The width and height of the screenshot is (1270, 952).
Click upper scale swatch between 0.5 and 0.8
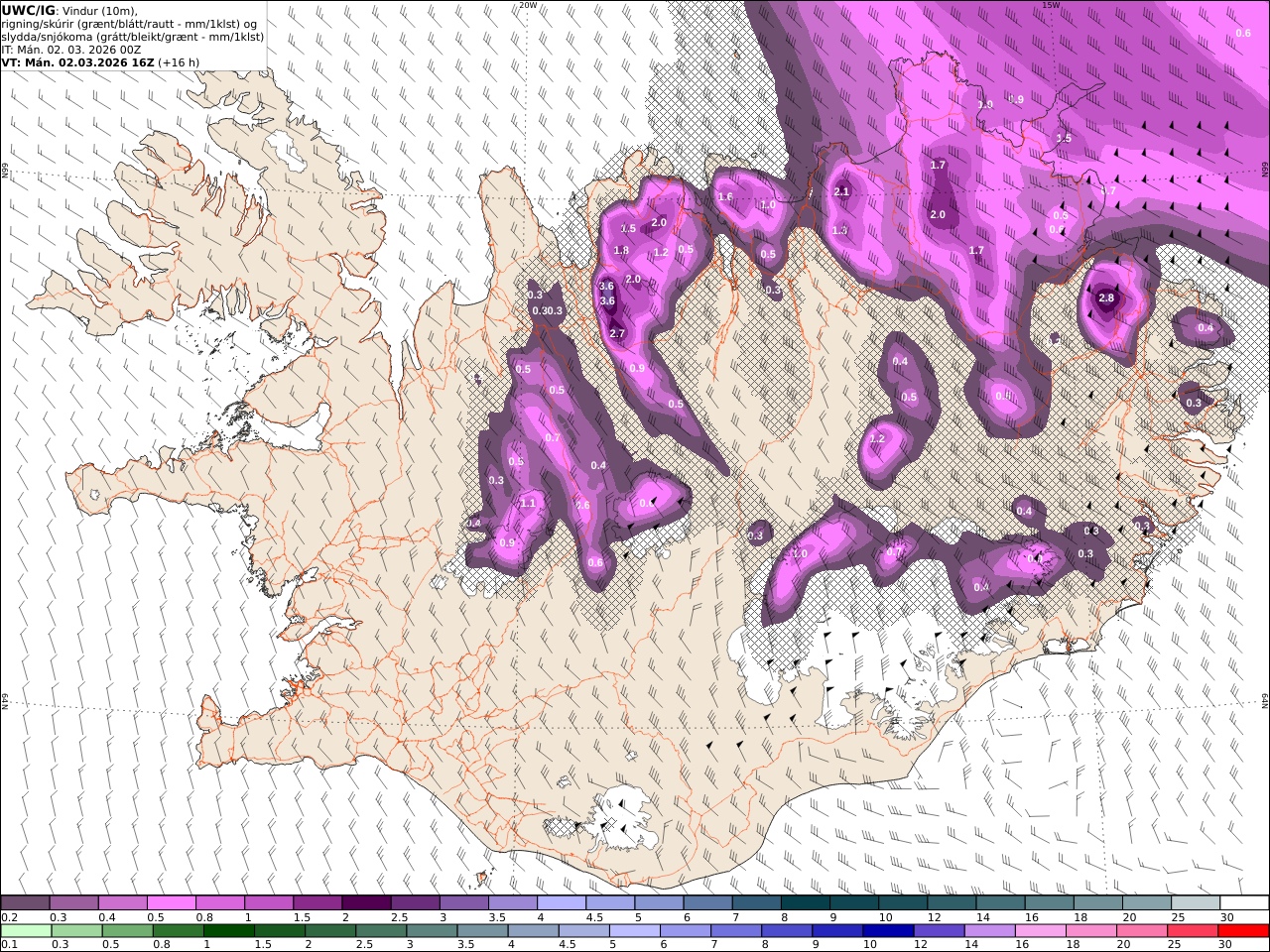(172, 902)
